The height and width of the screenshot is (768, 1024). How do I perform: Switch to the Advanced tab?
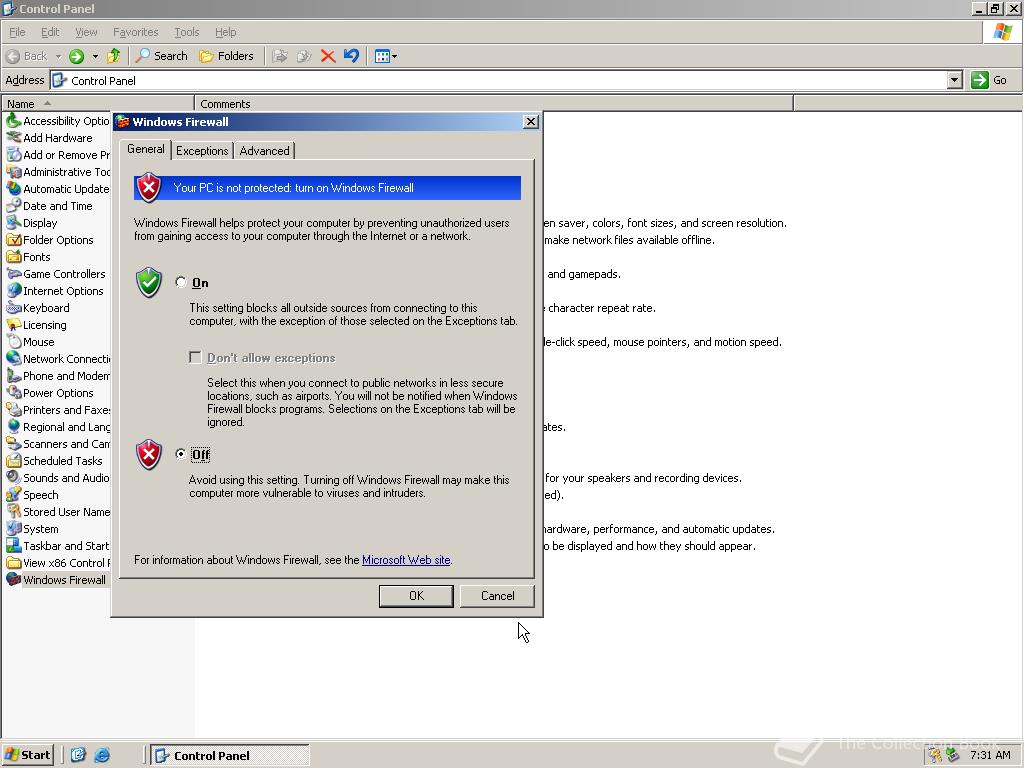pyautogui.click(x=264, y=151)
